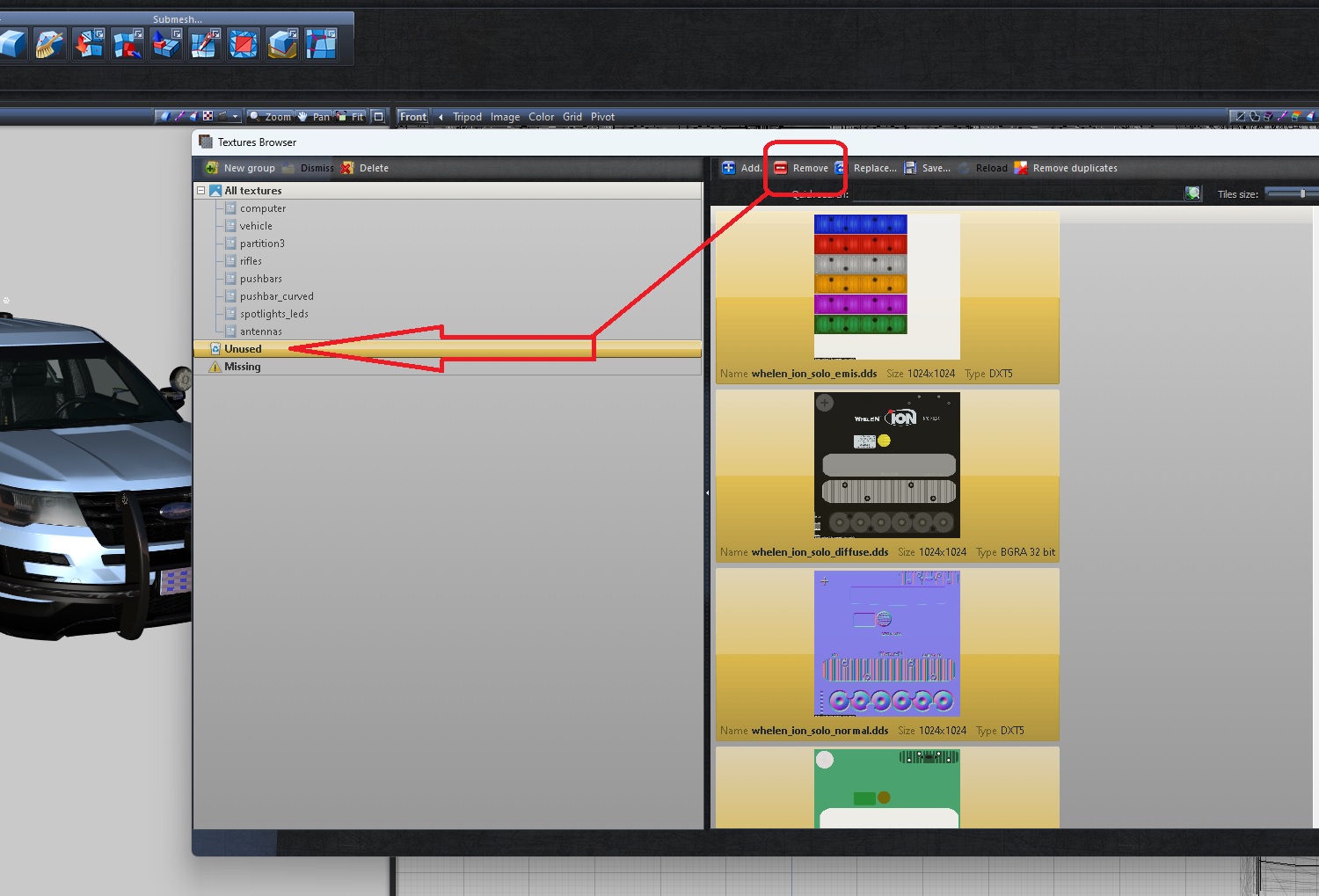This screenshot has height=896, width=1319.
Task: Select the Unused textures group
Action: pos(243,349)
